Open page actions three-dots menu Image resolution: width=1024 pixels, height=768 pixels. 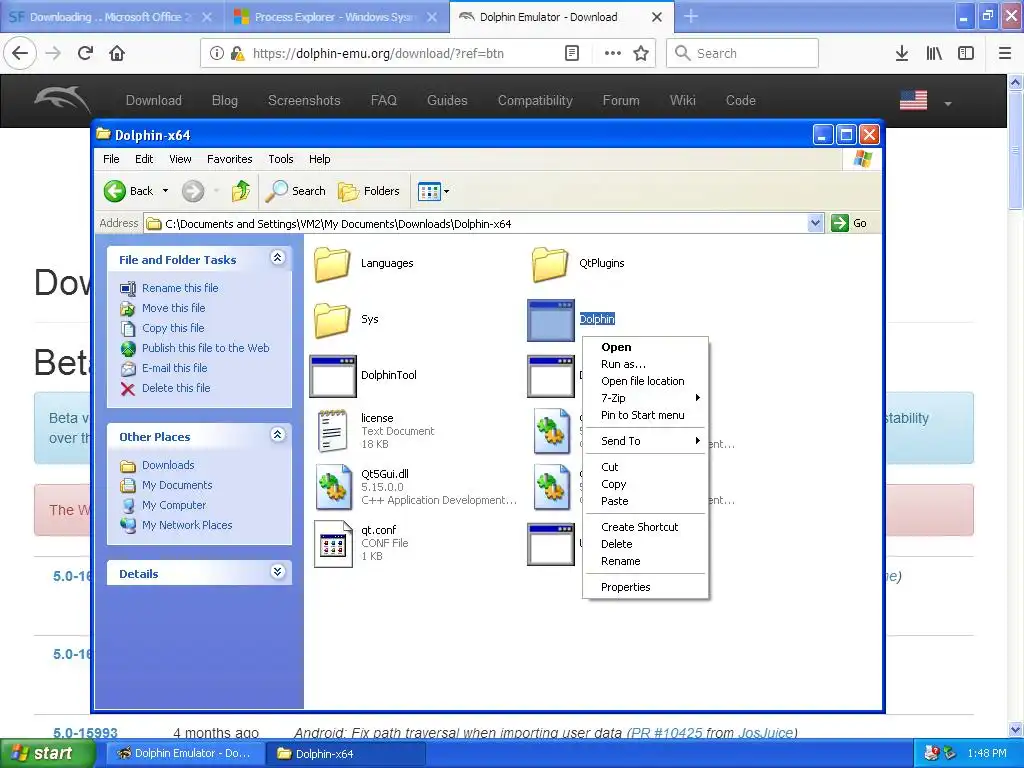coord(613,53)
